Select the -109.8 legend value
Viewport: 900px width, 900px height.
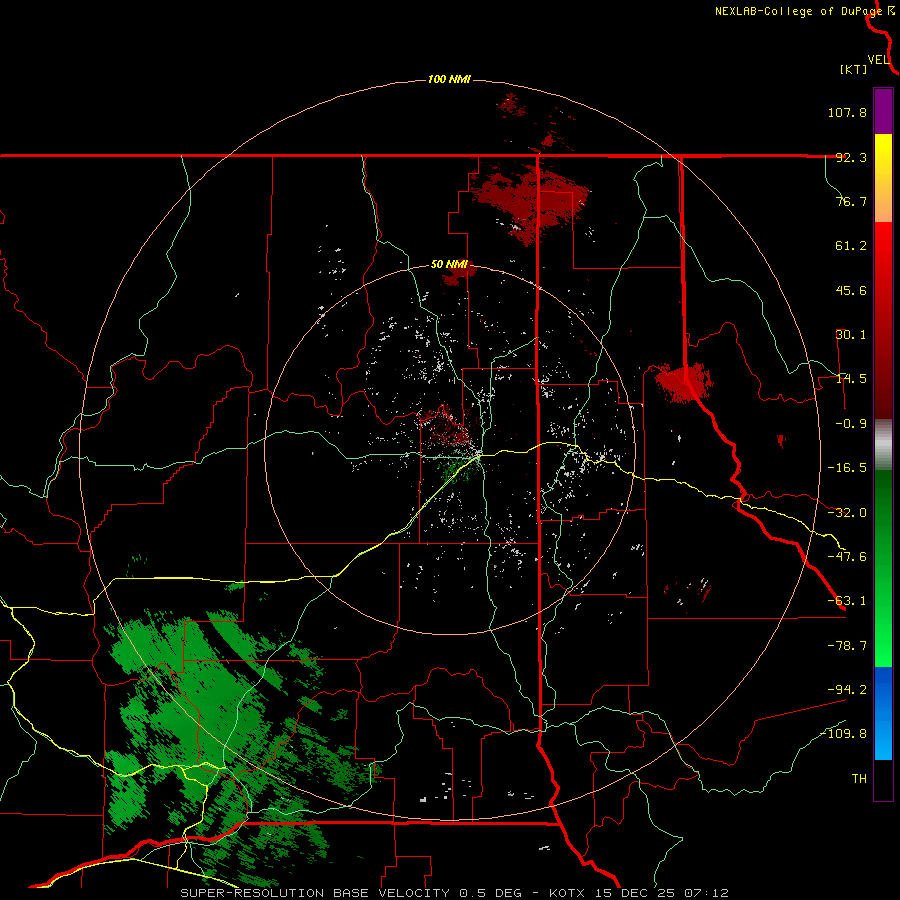[844, 734]
